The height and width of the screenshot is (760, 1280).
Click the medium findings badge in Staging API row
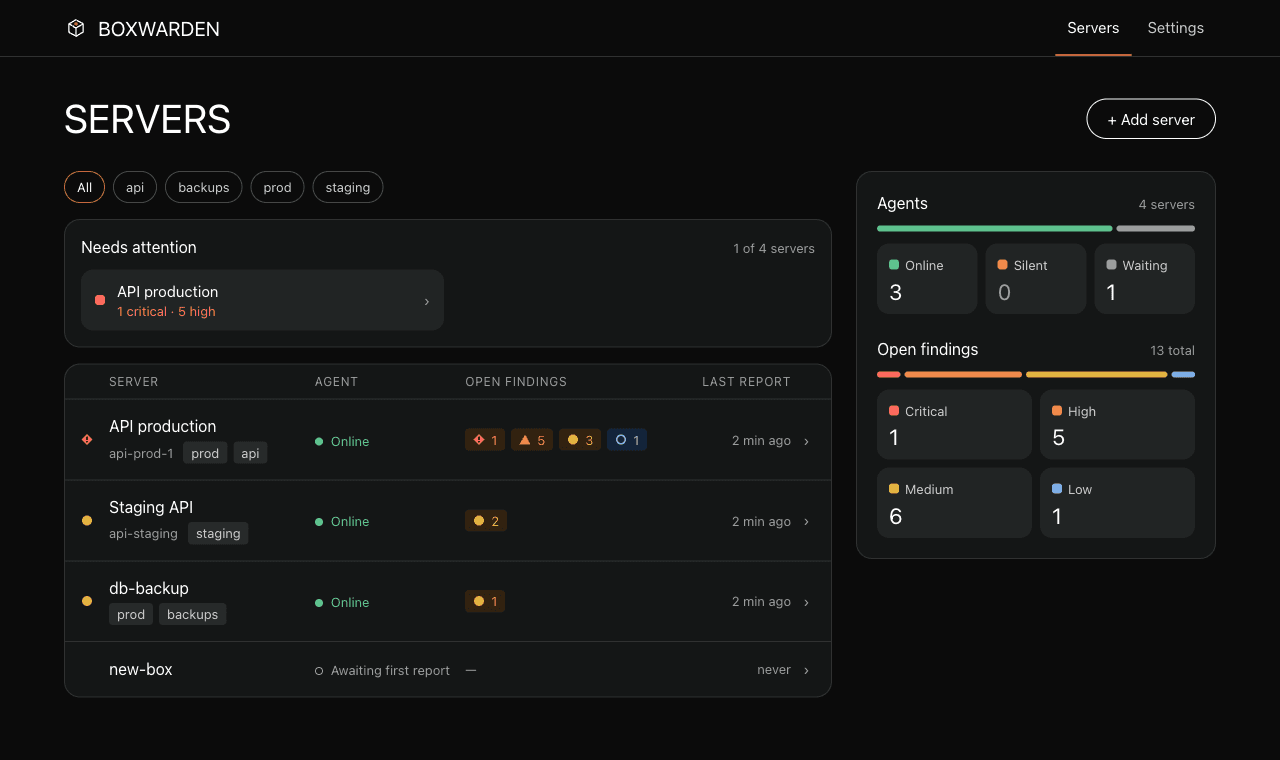click(x=486, y=521)
